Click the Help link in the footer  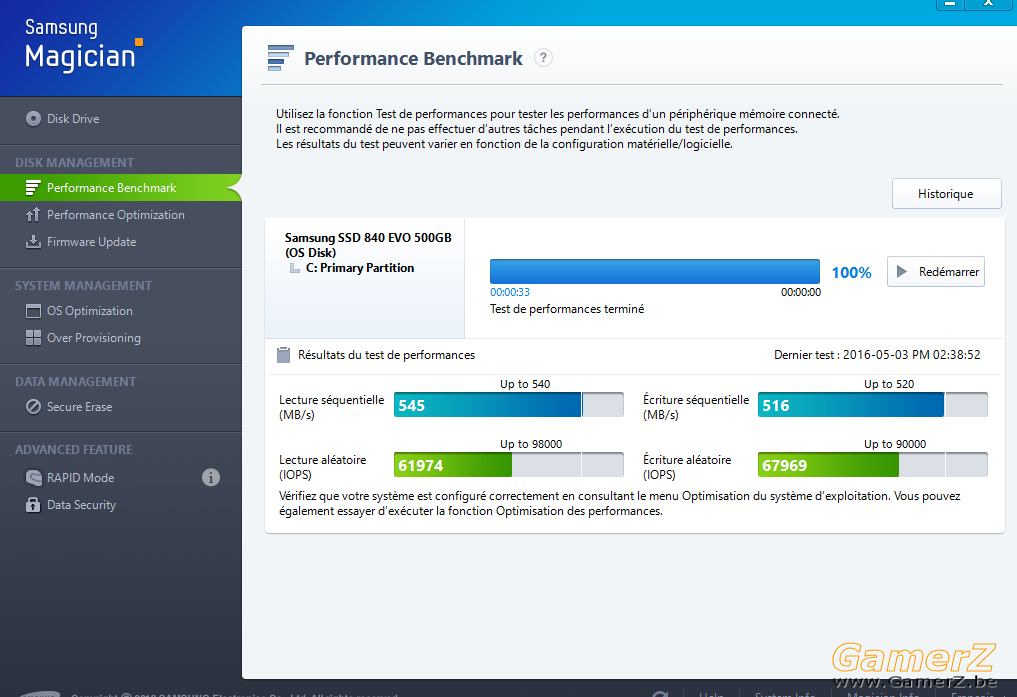pos(712,693)
